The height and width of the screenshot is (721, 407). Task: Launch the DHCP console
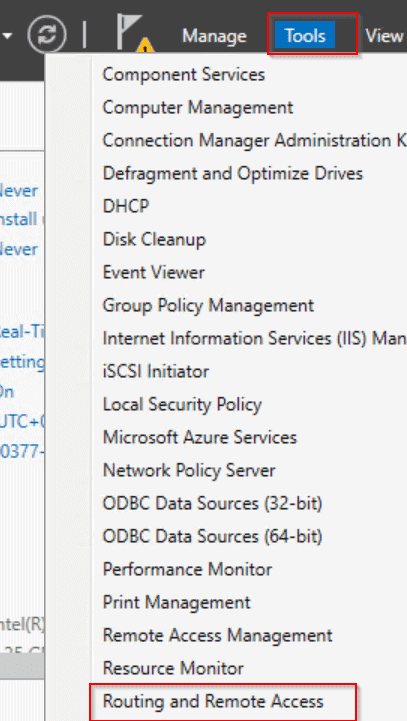[x=126, y=206]
